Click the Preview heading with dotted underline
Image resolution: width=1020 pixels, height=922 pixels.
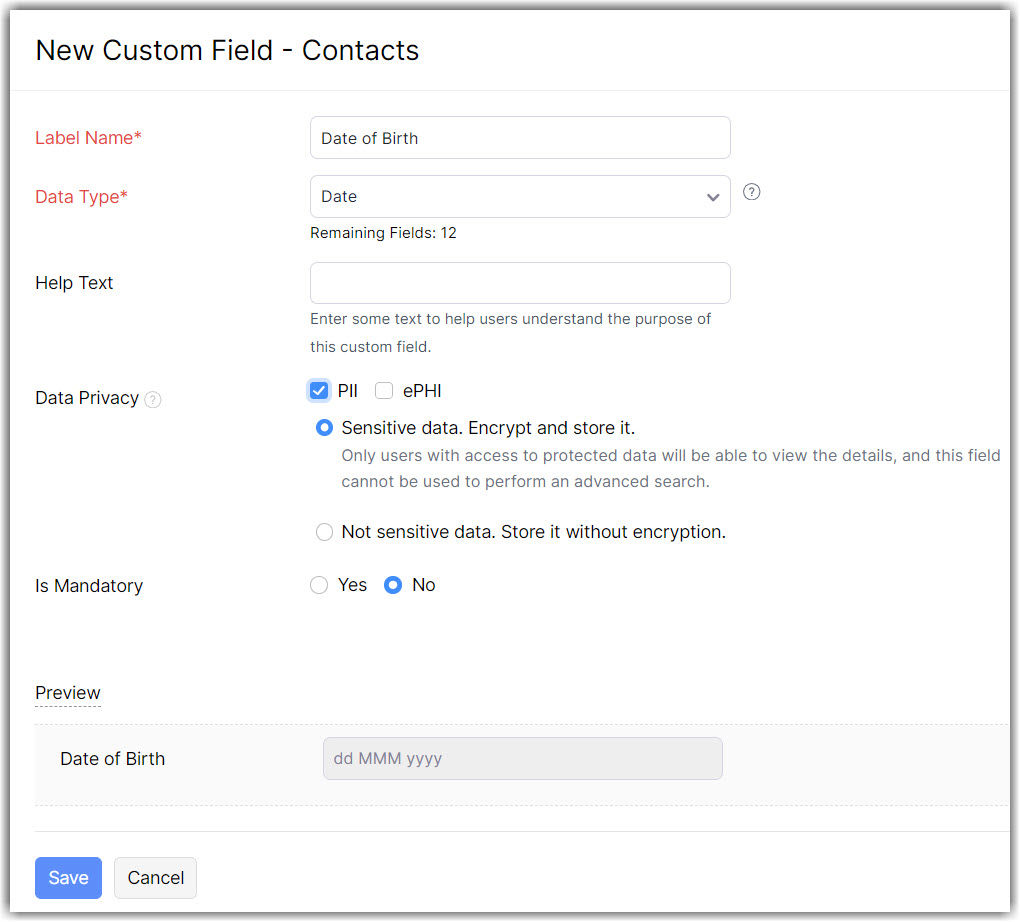[x=68, y=693]
